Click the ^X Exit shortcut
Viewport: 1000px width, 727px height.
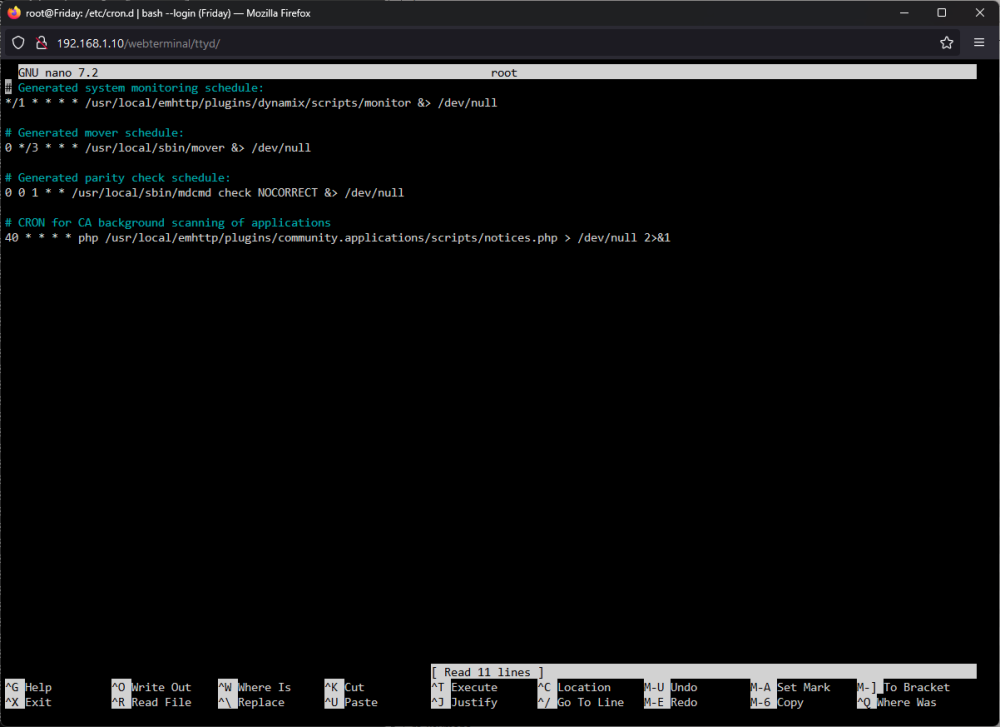pyautogui.click(x=29, y=702)
